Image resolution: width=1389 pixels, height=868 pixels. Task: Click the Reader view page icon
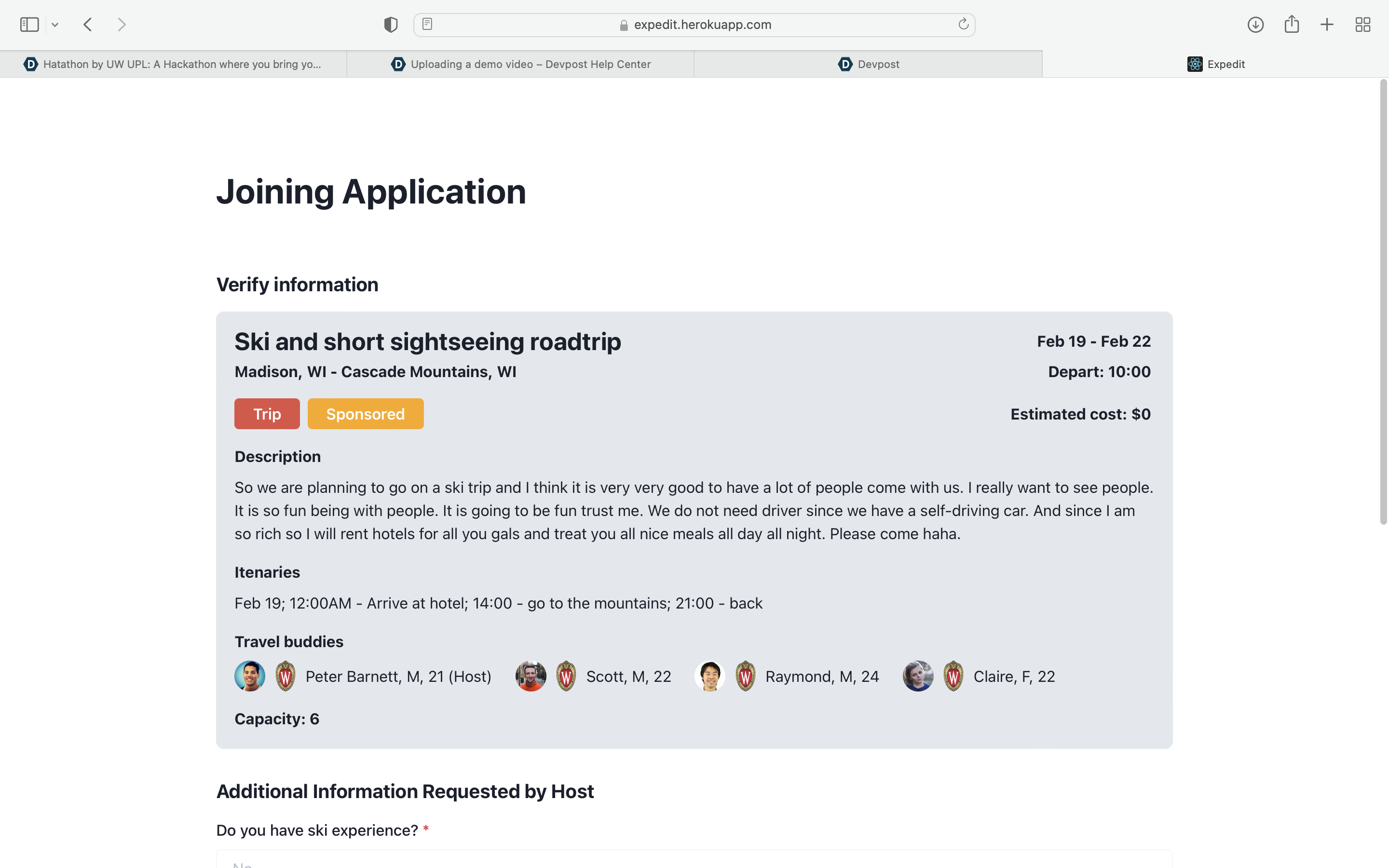(427, 24)
